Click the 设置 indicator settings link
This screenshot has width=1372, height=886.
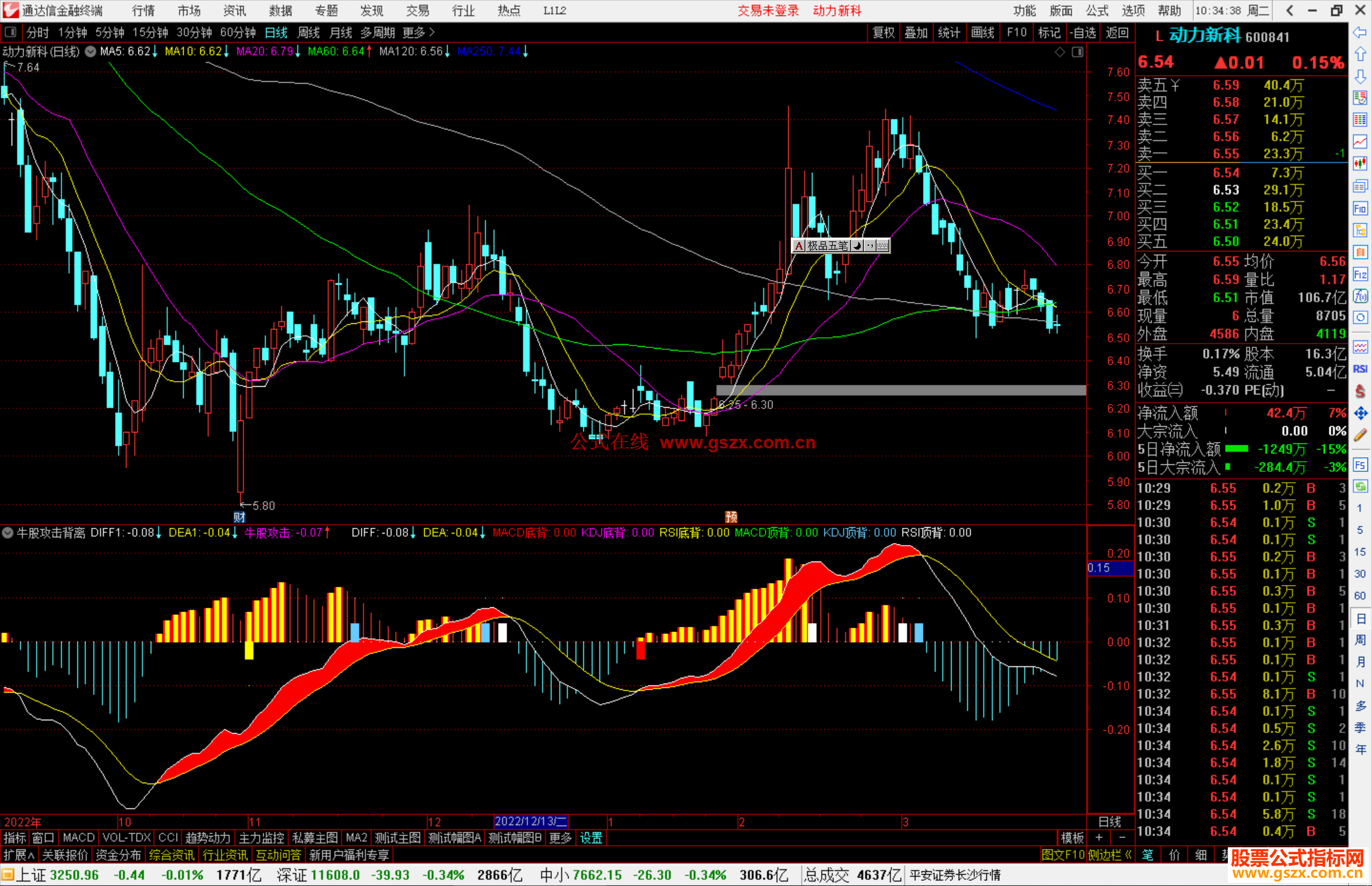pos(591,838)
